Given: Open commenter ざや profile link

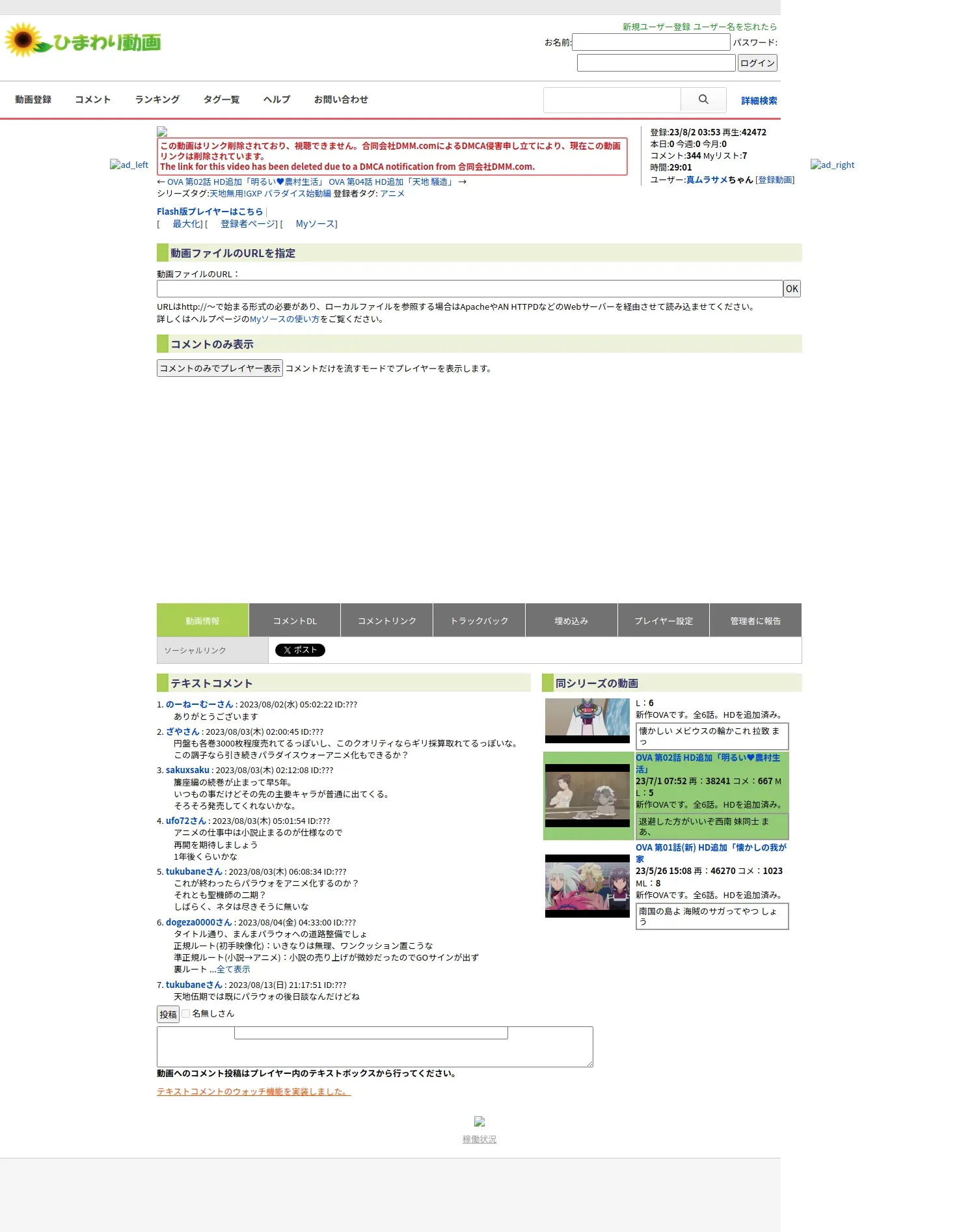Looking at the screenshot, I should (x=182, y=732).
